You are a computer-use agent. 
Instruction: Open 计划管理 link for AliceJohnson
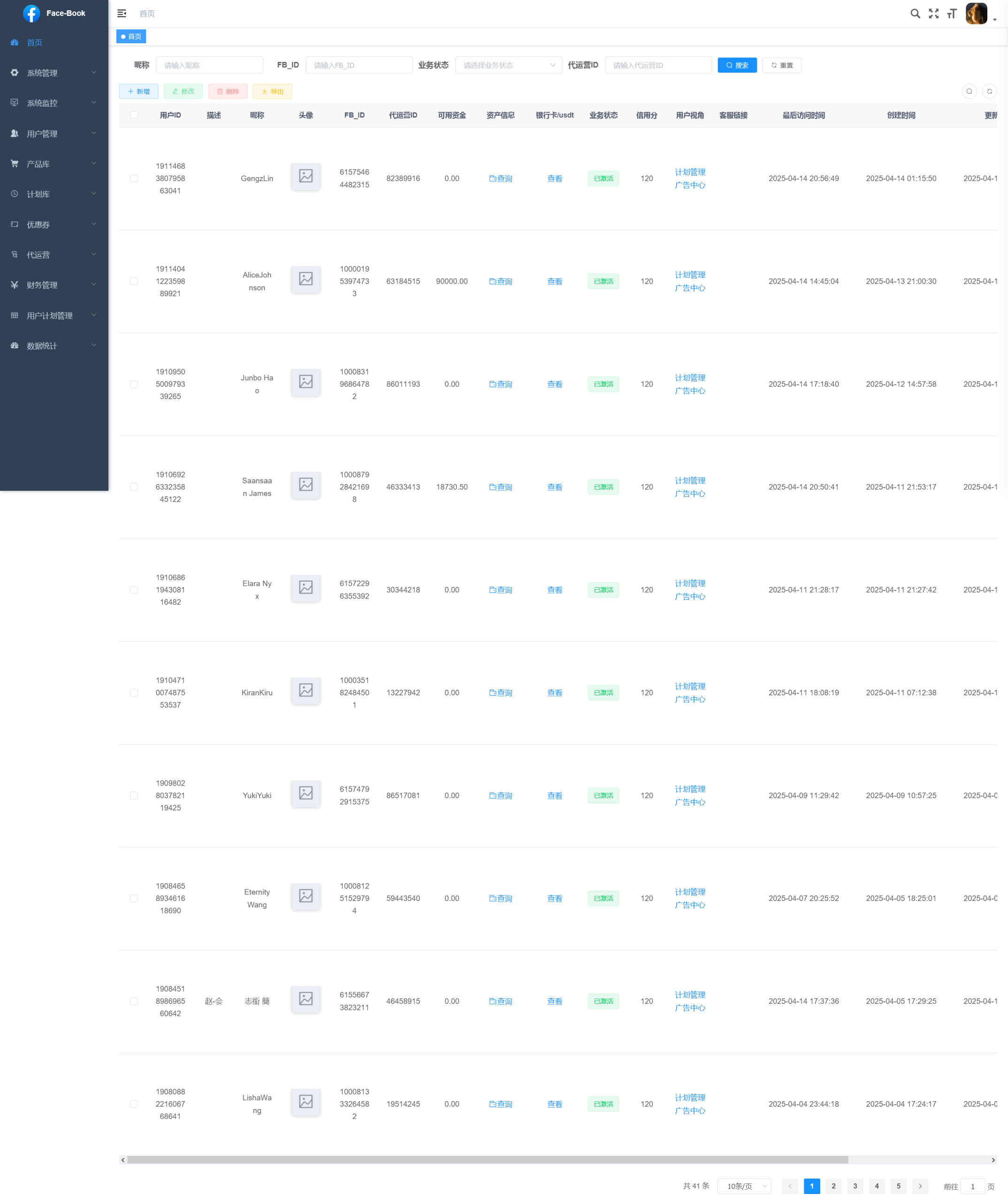(689, 275)
